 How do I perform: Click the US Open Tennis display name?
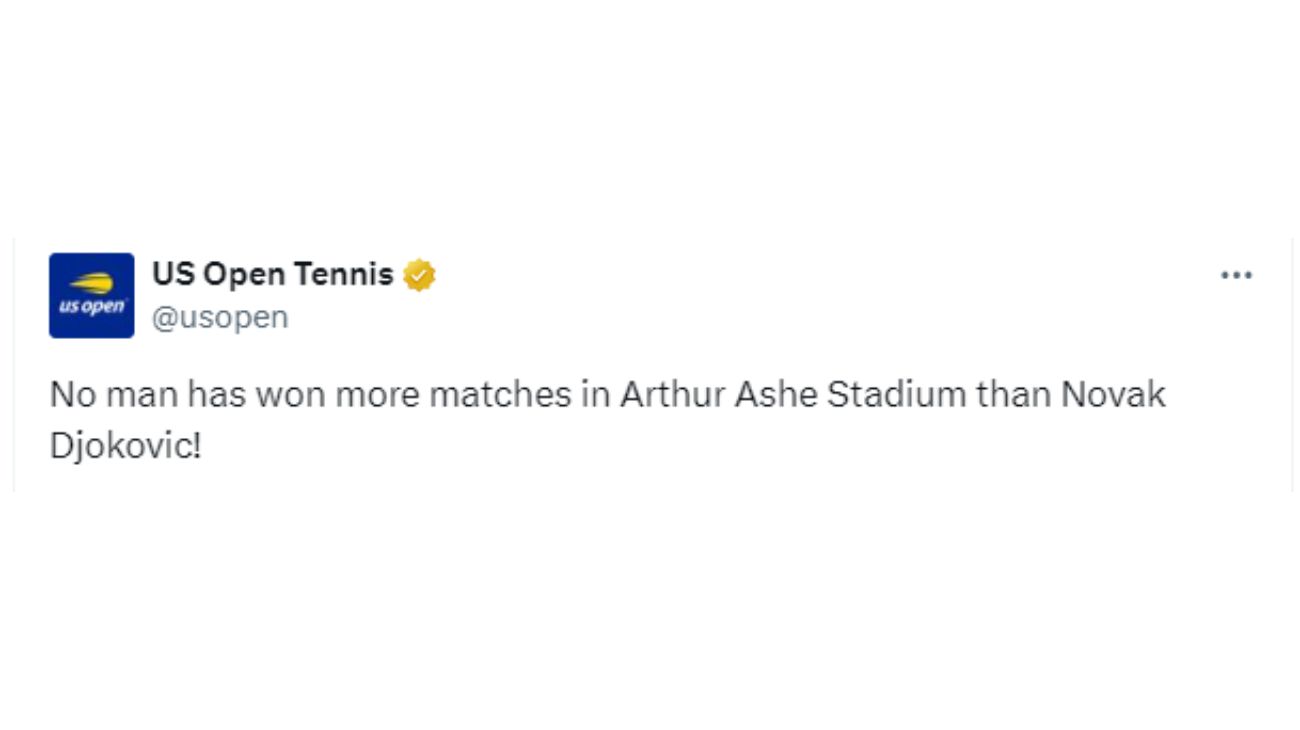coord(274,274)
